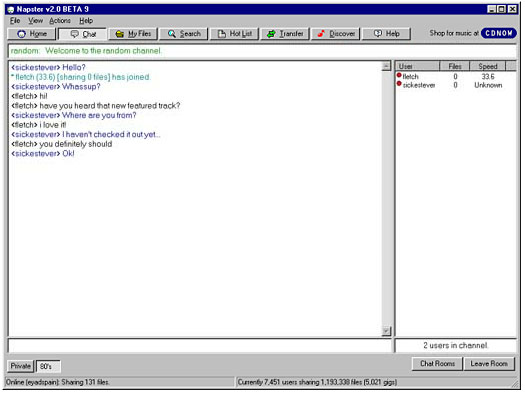Viewport: 525px width, 393px height.
Task: Open the Chat toolbar button
Action: [83, 34]
